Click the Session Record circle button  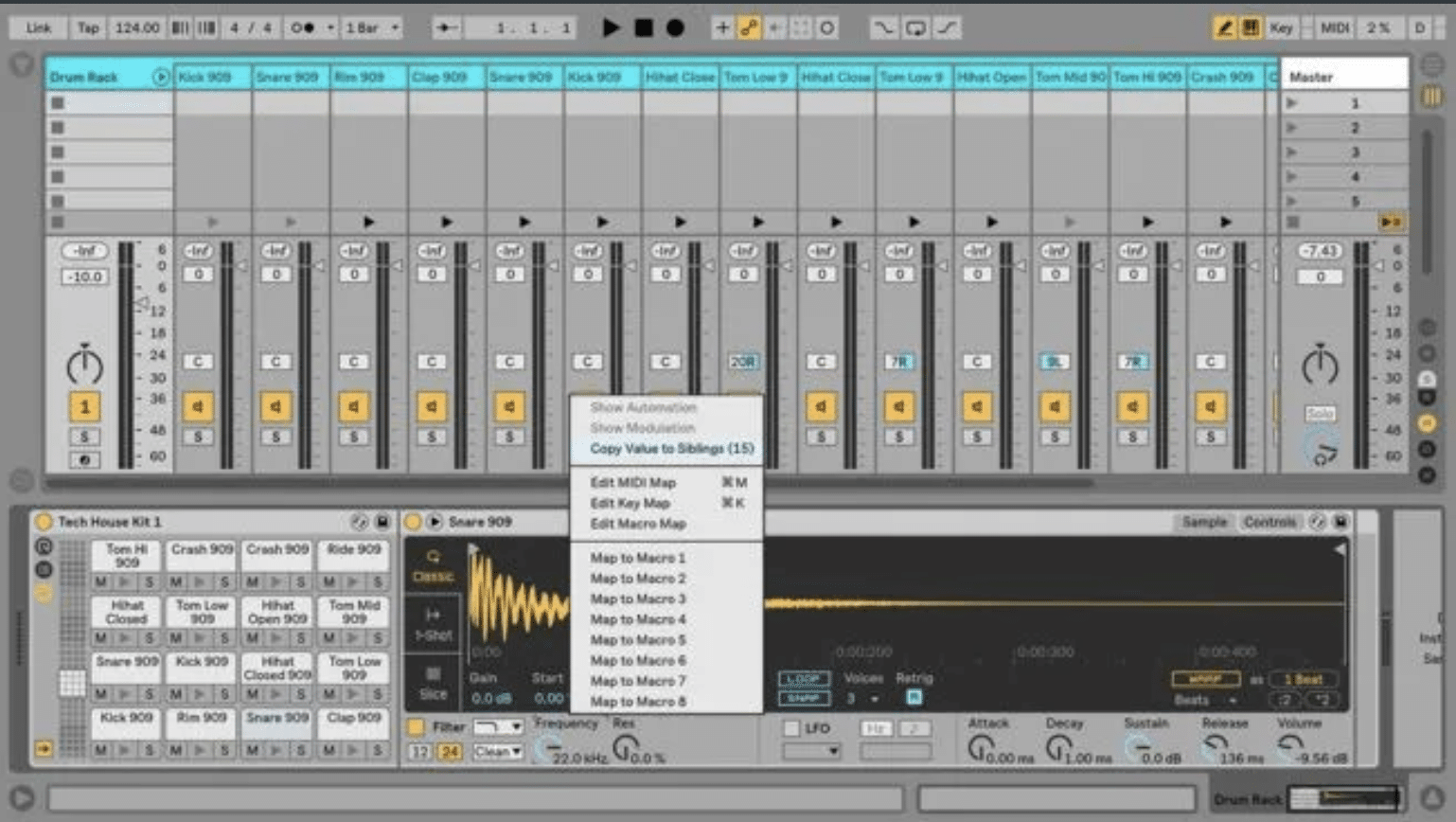pyautogui.click(x=826, y=27)
